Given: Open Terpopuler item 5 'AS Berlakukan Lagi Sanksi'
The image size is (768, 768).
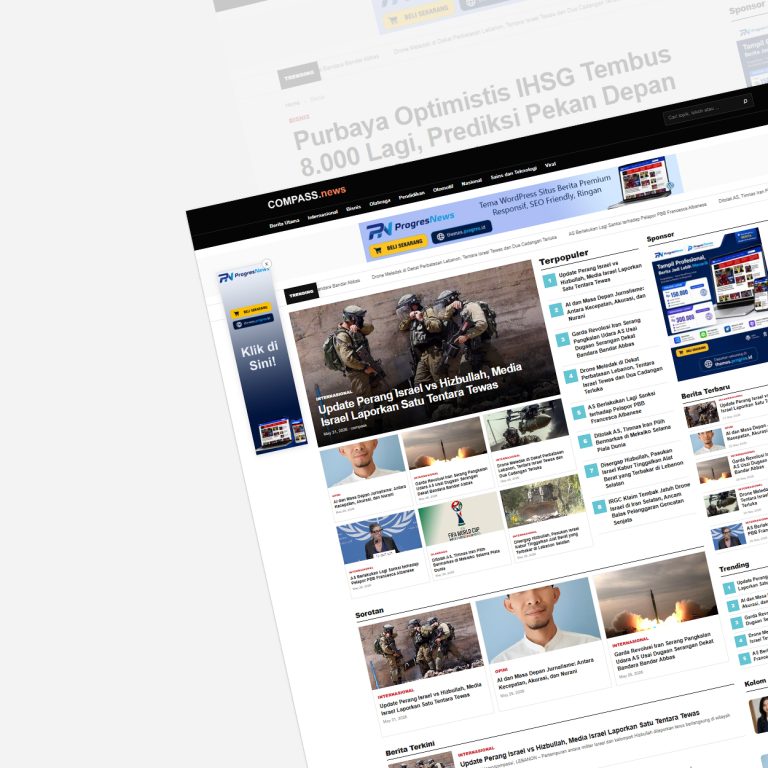Looking at the screenshot, I should click(x=622, y=407).
